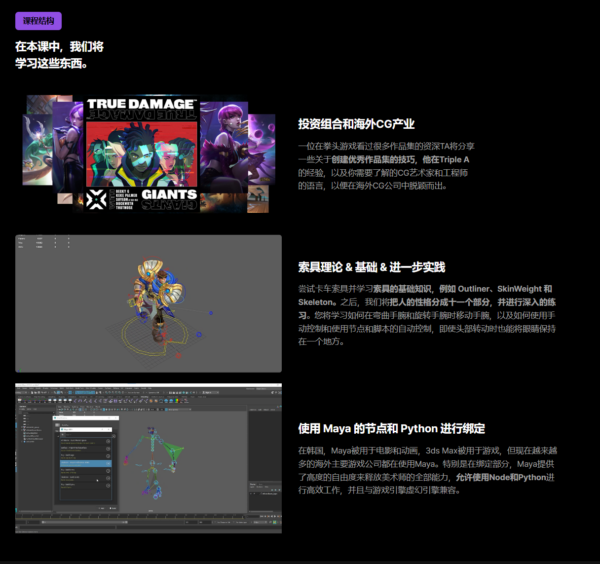Open the purple-haired character art right of the album cover
The width and height of the screenshot is (600, 564).
tap(224, 147)
